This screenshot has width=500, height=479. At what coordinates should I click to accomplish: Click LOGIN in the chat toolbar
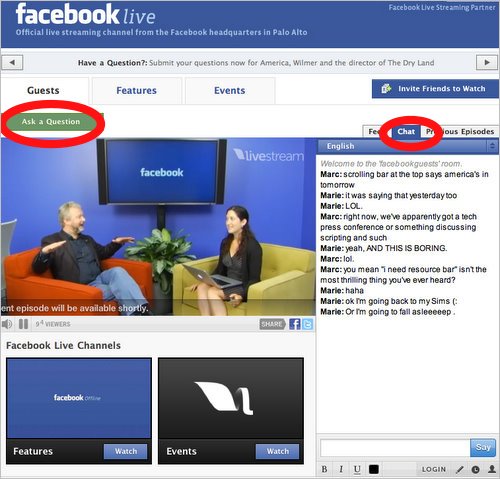[434, 469]
